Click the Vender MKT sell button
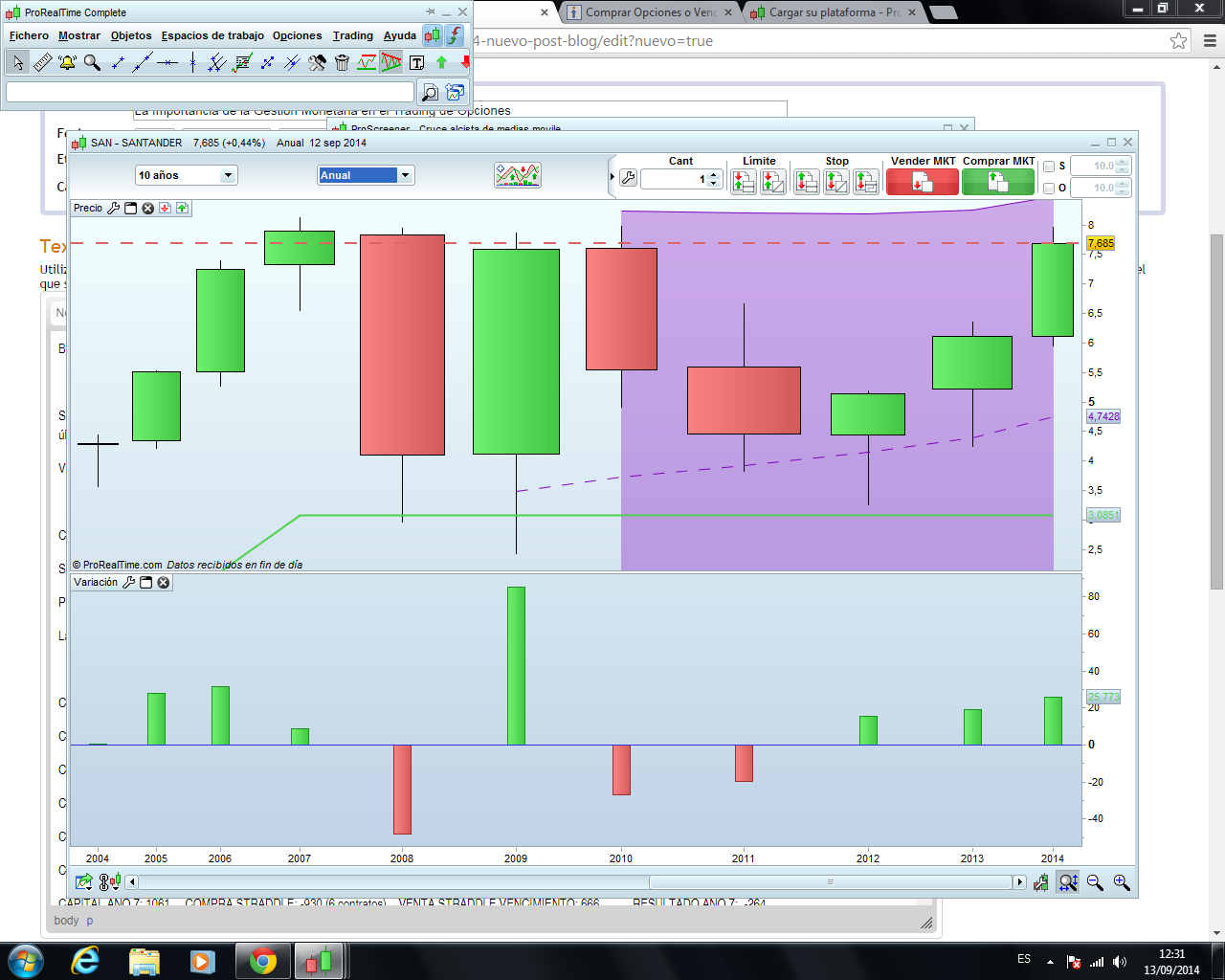Image resolution: width=1225 pixels, height=980 pixels. (x=923, y=182)
